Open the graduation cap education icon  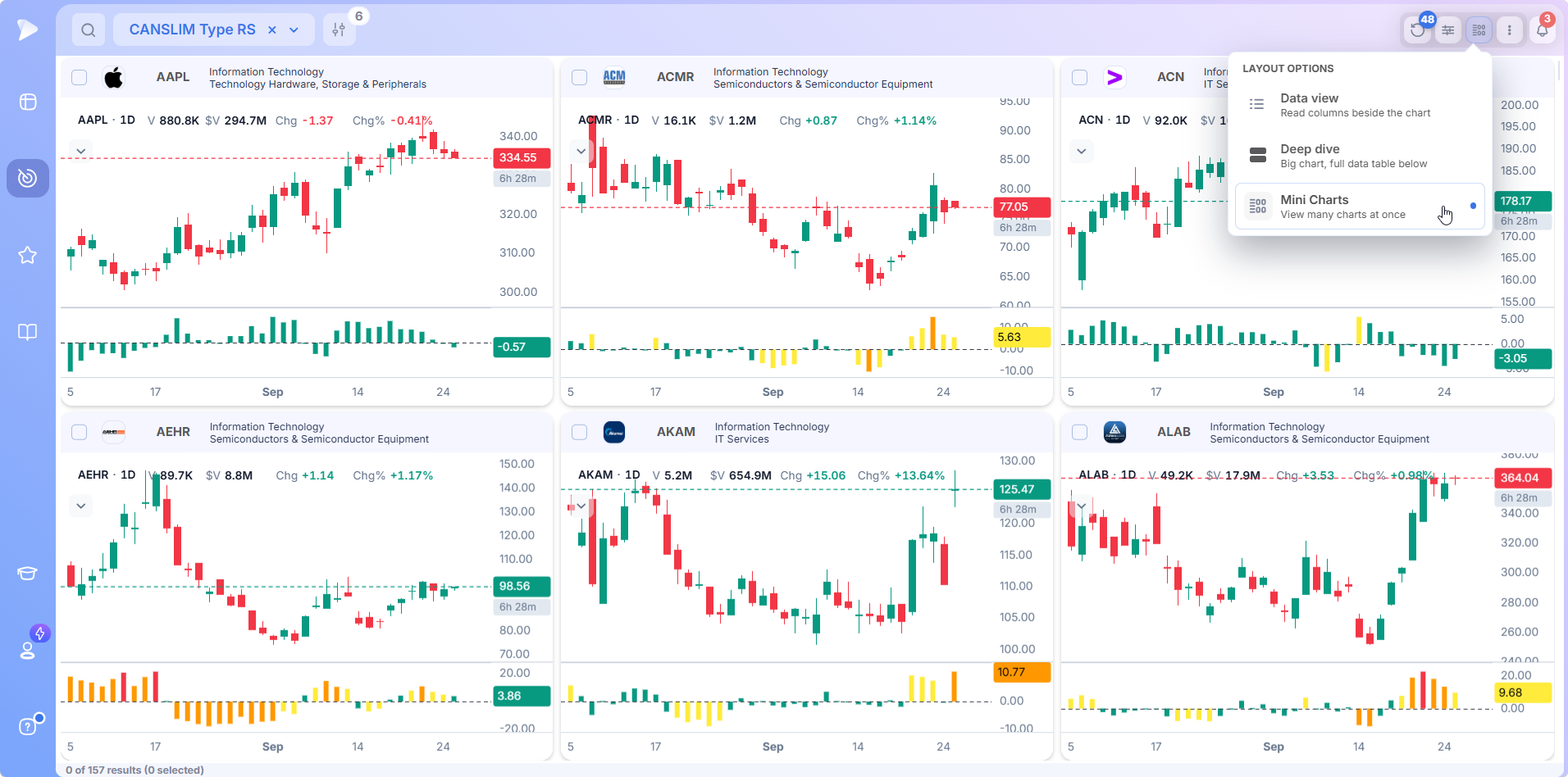click(28, 573)
